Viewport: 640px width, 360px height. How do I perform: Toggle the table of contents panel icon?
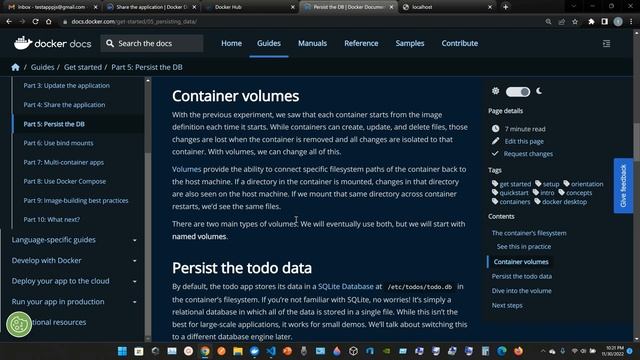[x=607, y=43]
